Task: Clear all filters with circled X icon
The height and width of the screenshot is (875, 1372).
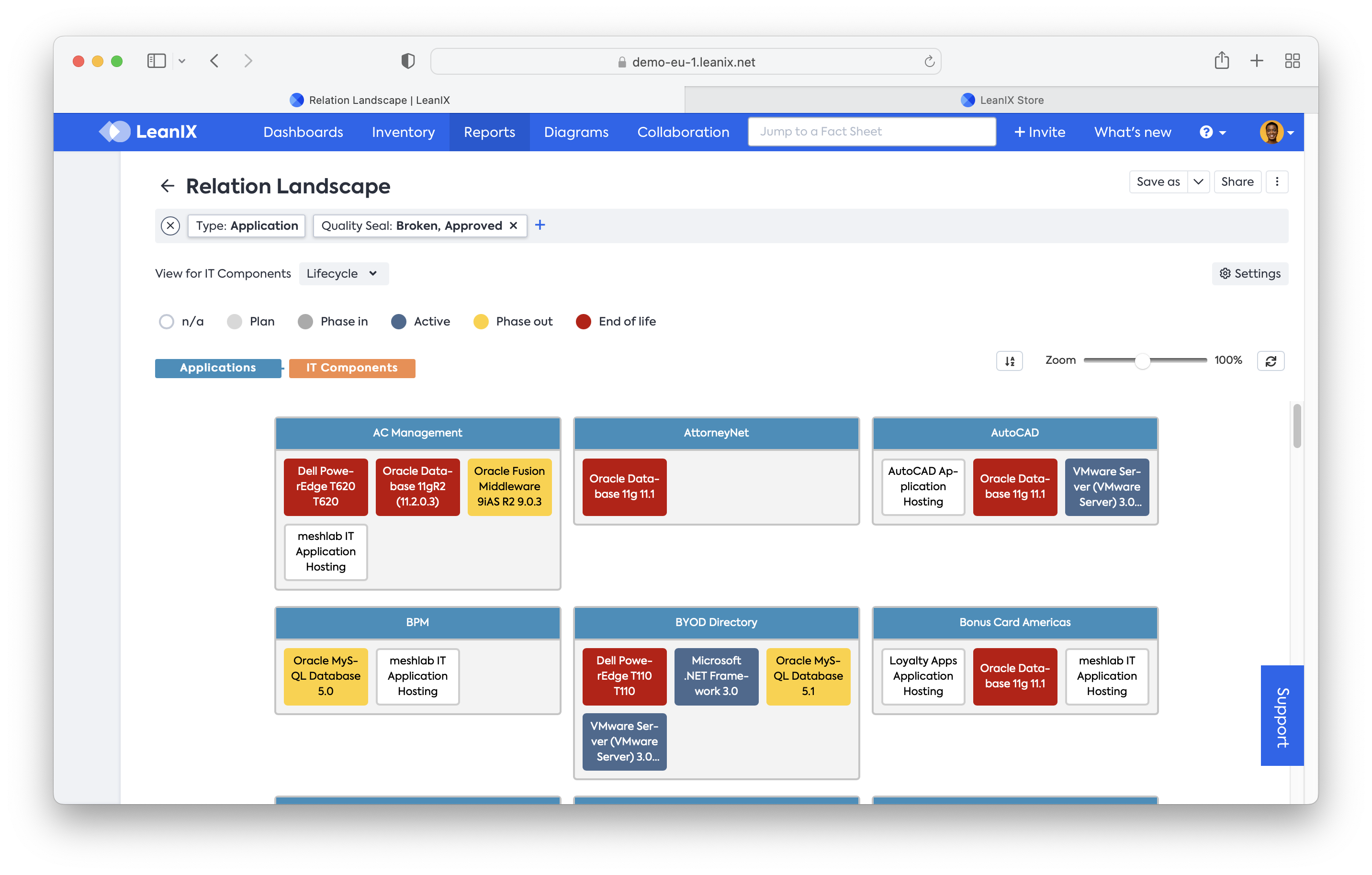Action: [x=170, y=225]
